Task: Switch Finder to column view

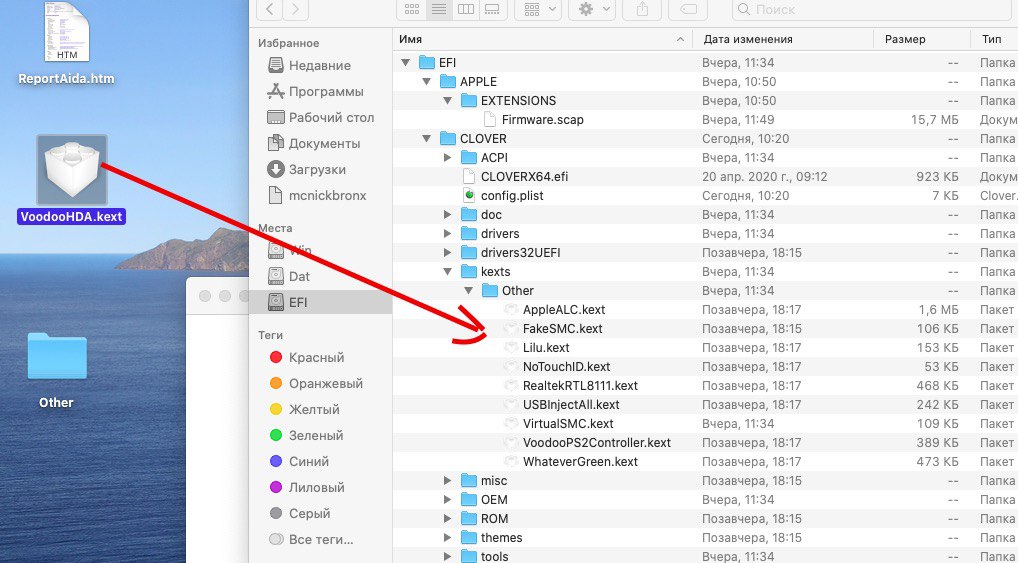Action: tap(466, 9)
